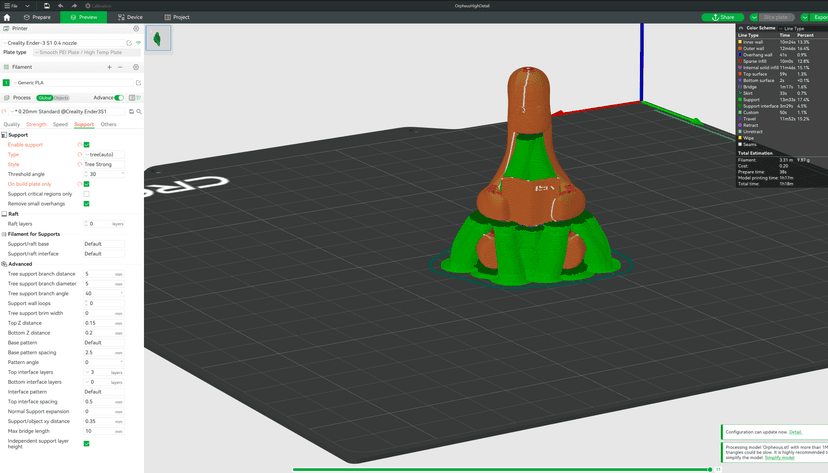Remove a filament with minus icon
Image resolution: width=828 pixels, height=473 pixels.
click(120, 67)
